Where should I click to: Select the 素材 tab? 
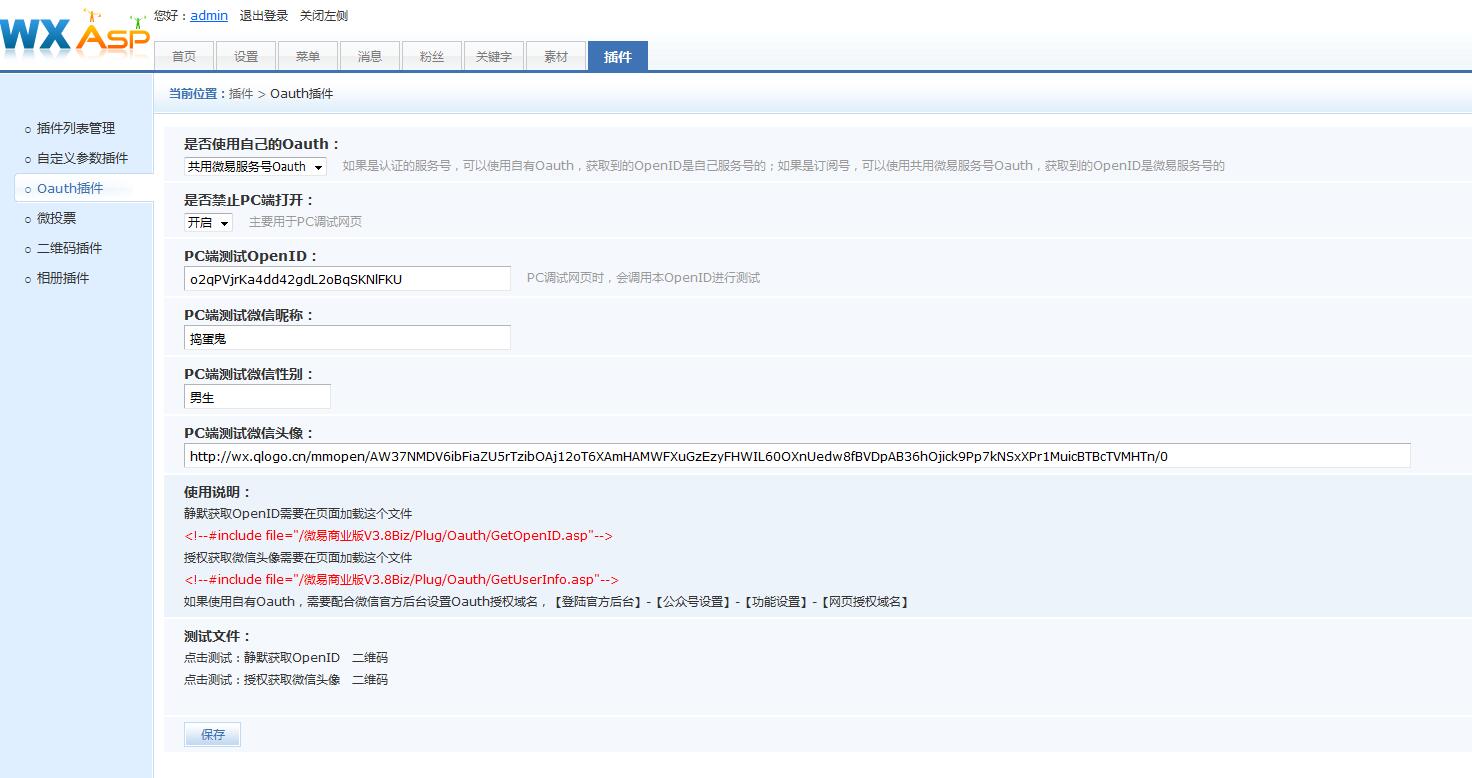pyautogui.click(x=556, y=56)
